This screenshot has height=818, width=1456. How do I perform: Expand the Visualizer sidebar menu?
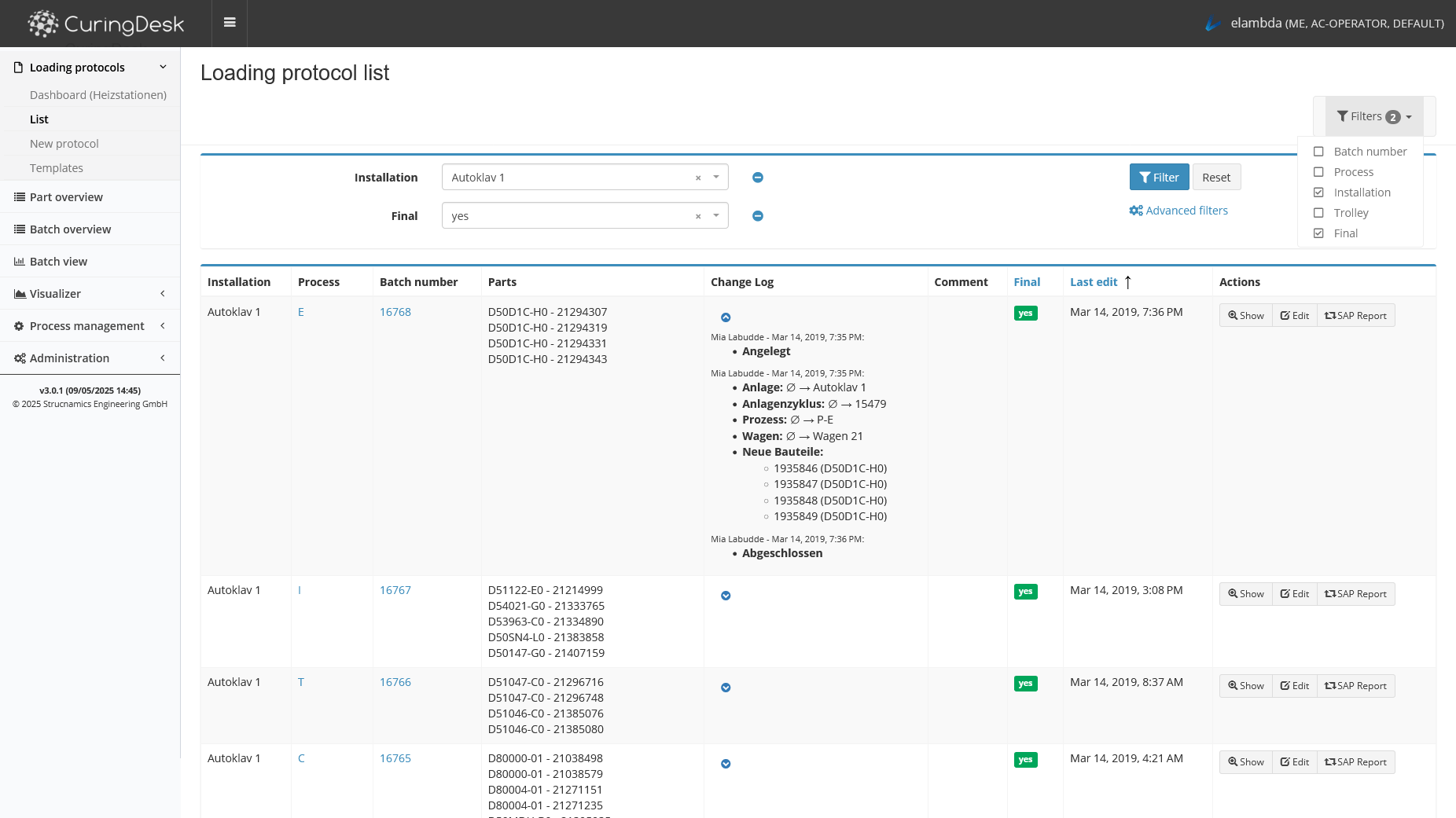point(90,294)
